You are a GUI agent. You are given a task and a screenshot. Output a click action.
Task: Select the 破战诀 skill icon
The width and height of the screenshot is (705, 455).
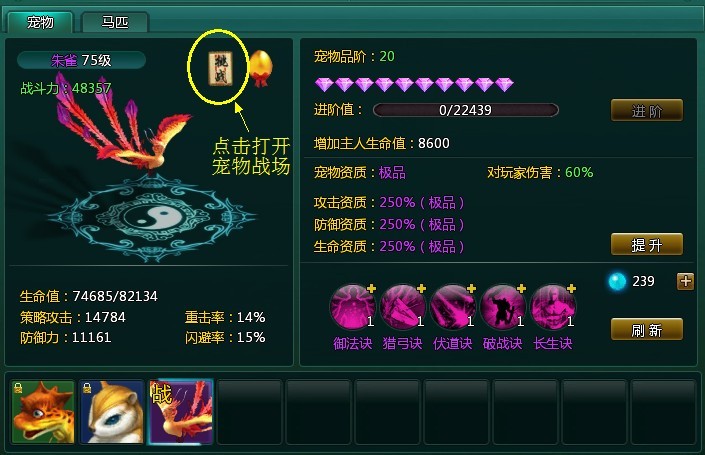[x=502, y=306]
